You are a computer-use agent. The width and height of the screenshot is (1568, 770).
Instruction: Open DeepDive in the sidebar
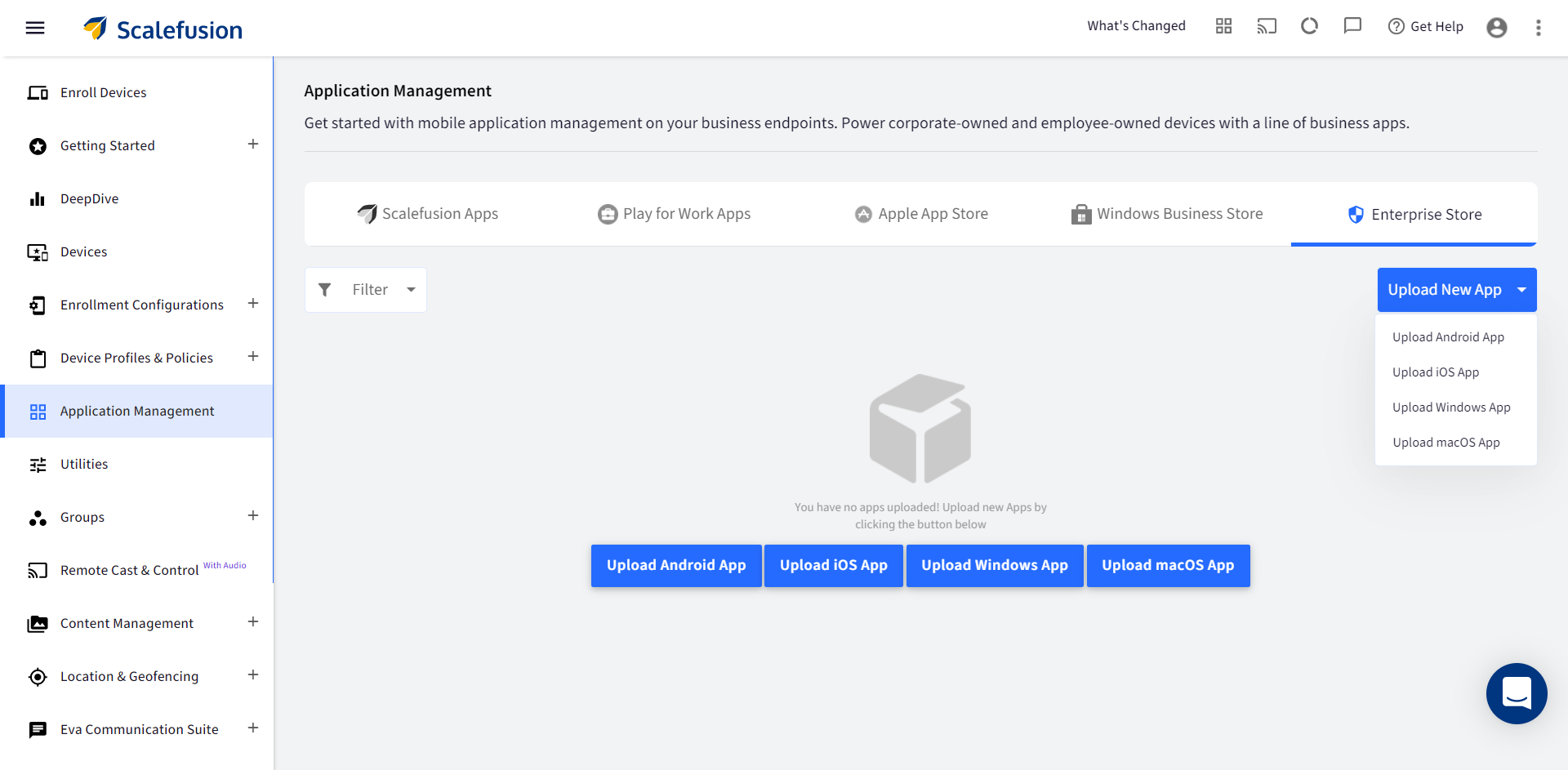90,199
